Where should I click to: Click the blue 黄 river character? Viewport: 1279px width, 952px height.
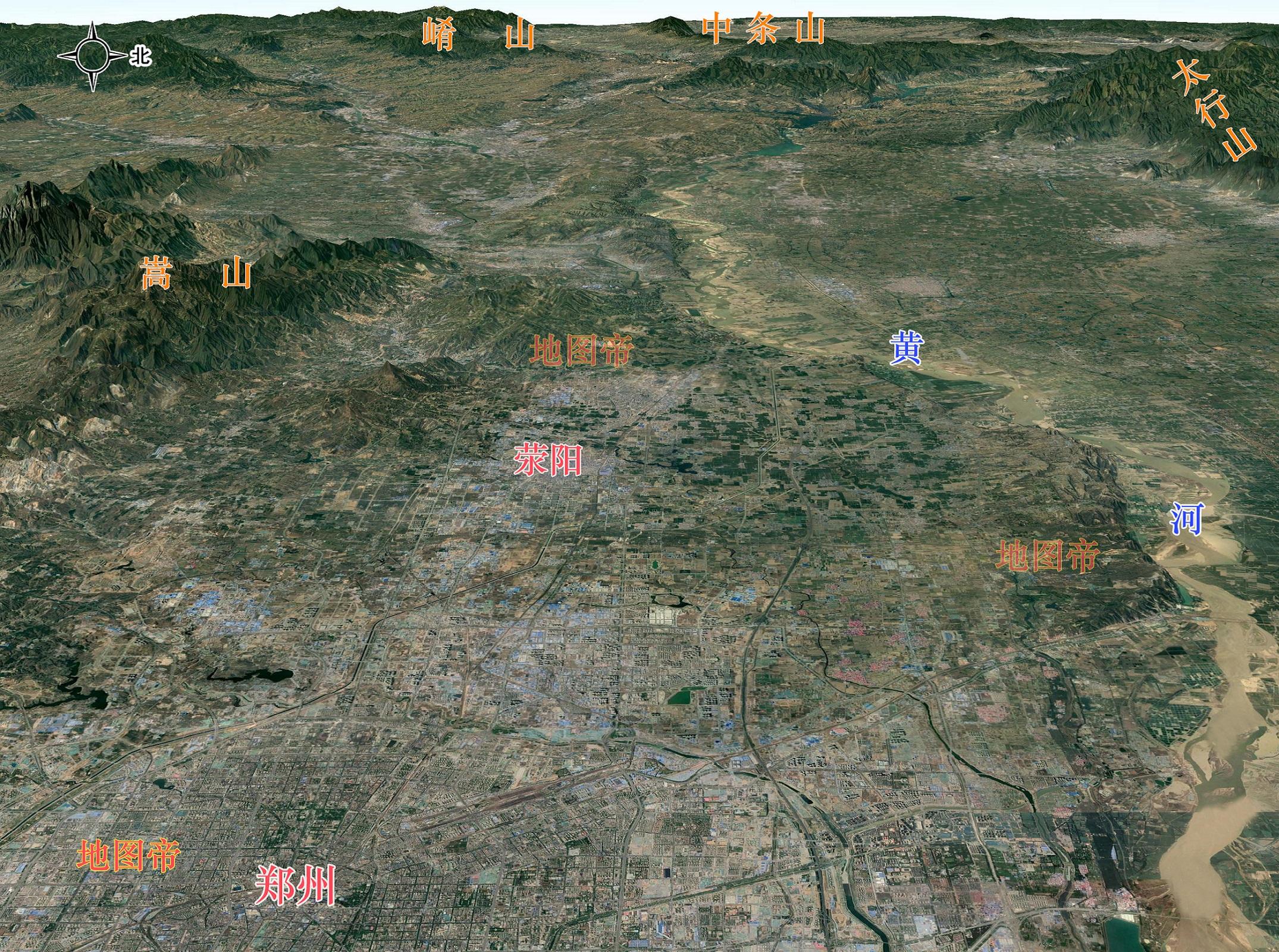click(906, 349)
